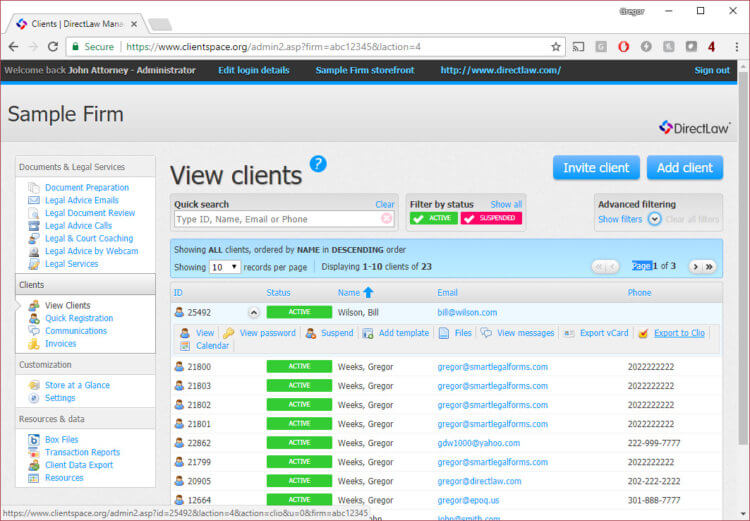Click email gdw1000@yahoo.com
750x521 pixels.
coord(478,443)
